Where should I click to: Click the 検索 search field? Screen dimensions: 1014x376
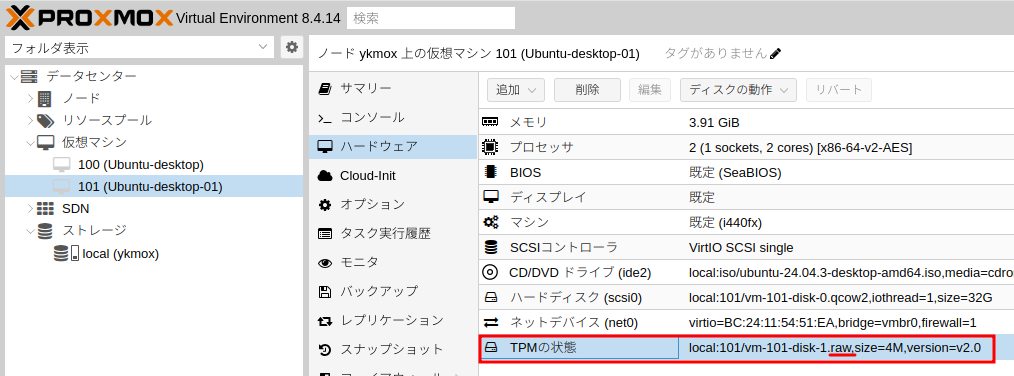tap(431, 18)
